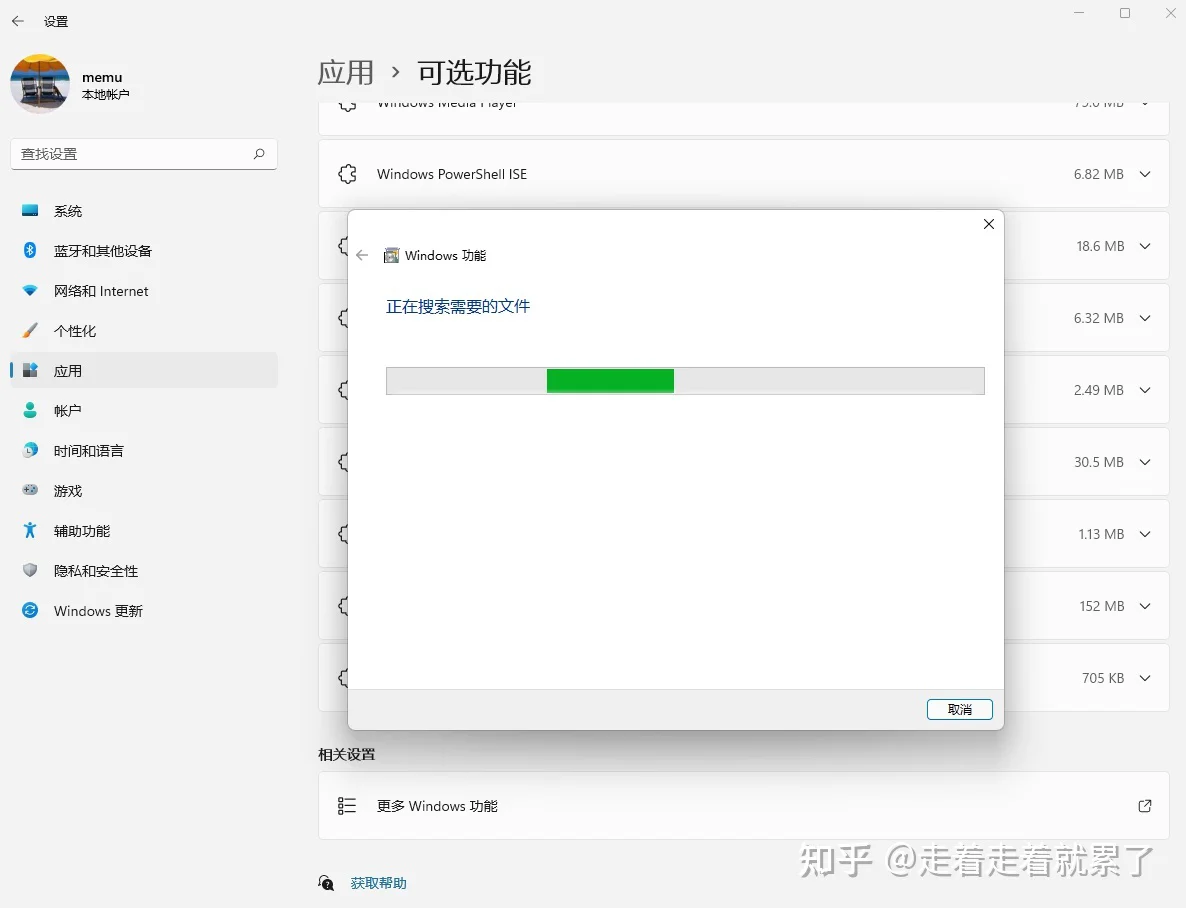Click 取消 to cancel the feature search

[x=960, y=709]
